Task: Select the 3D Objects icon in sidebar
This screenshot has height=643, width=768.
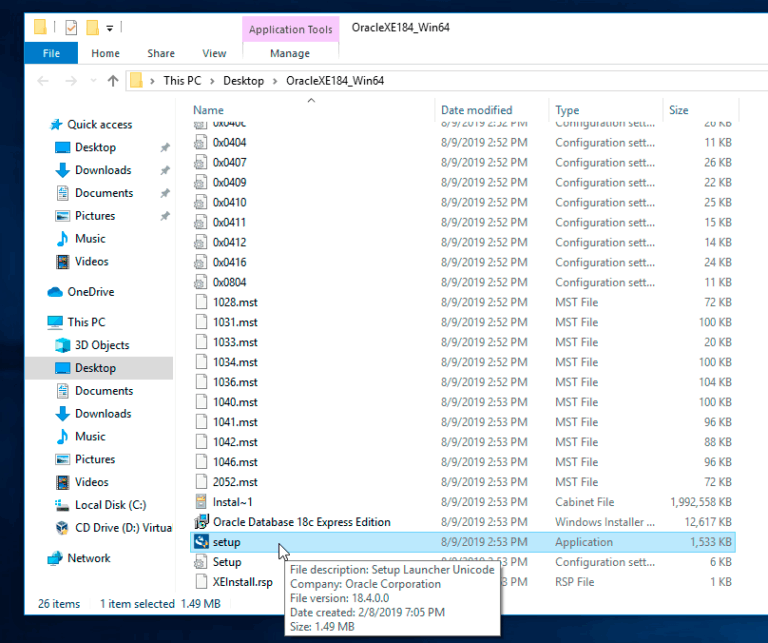Action: (62, 345)
